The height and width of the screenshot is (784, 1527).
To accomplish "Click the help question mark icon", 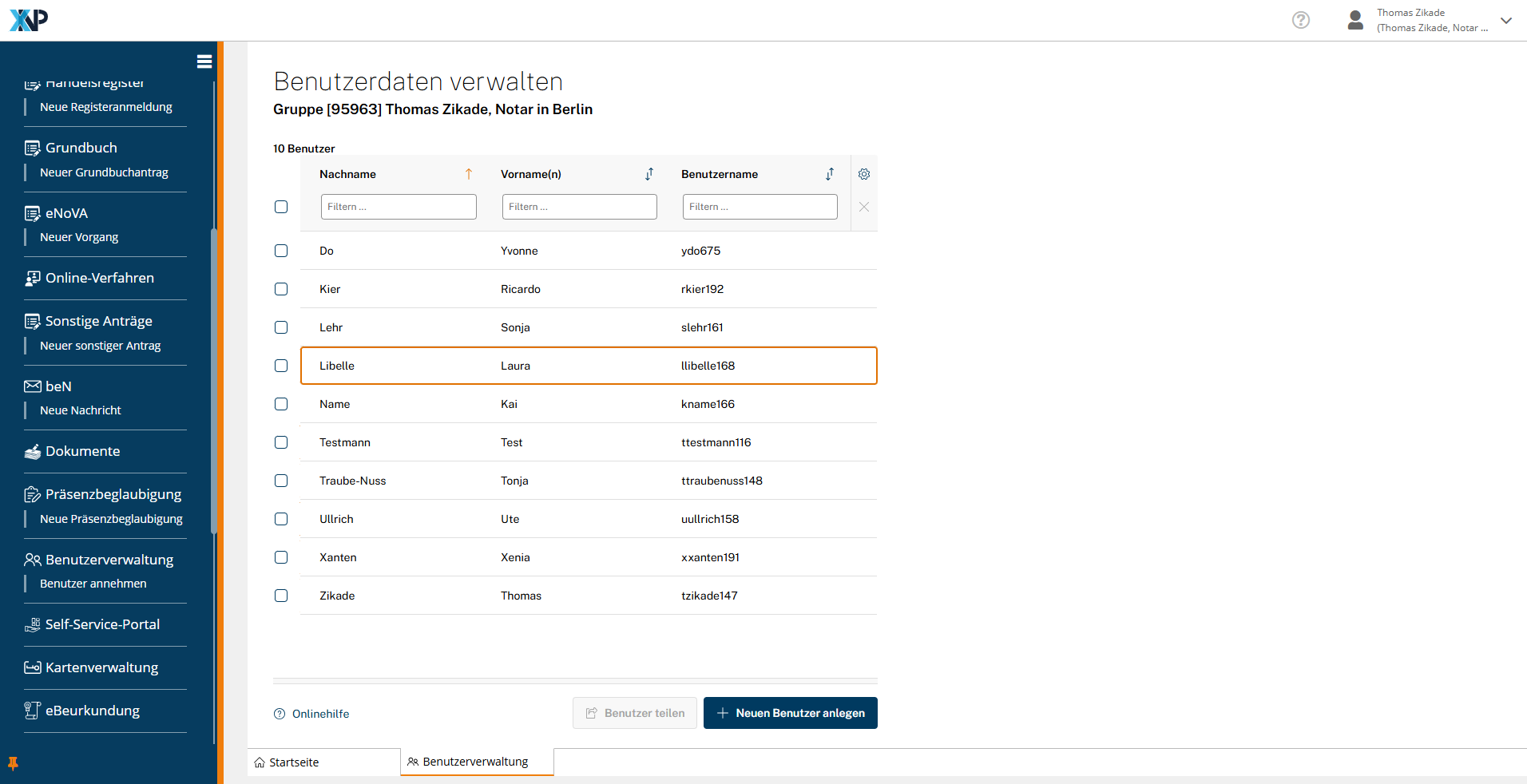I will (1300, 20).
